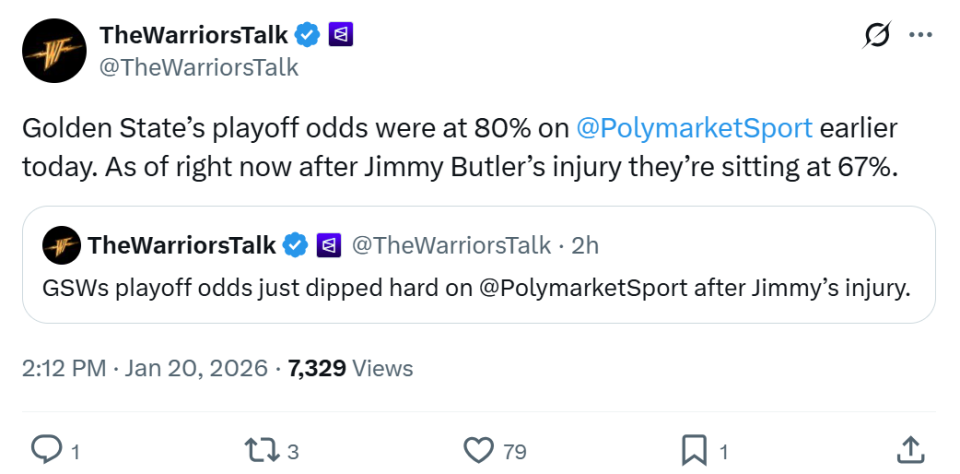
Task: Open the share tweet icon
Action: (909, 450)
